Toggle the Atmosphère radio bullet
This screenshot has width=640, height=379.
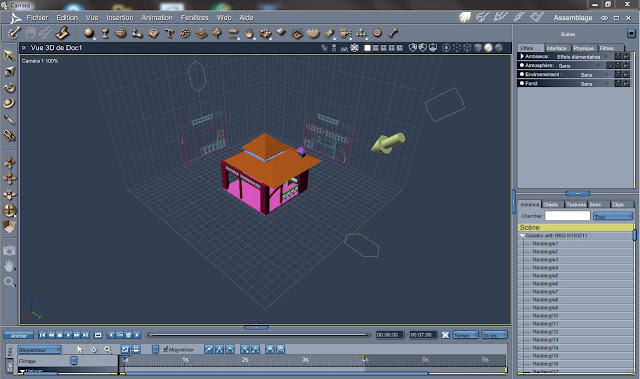point(522,65)
